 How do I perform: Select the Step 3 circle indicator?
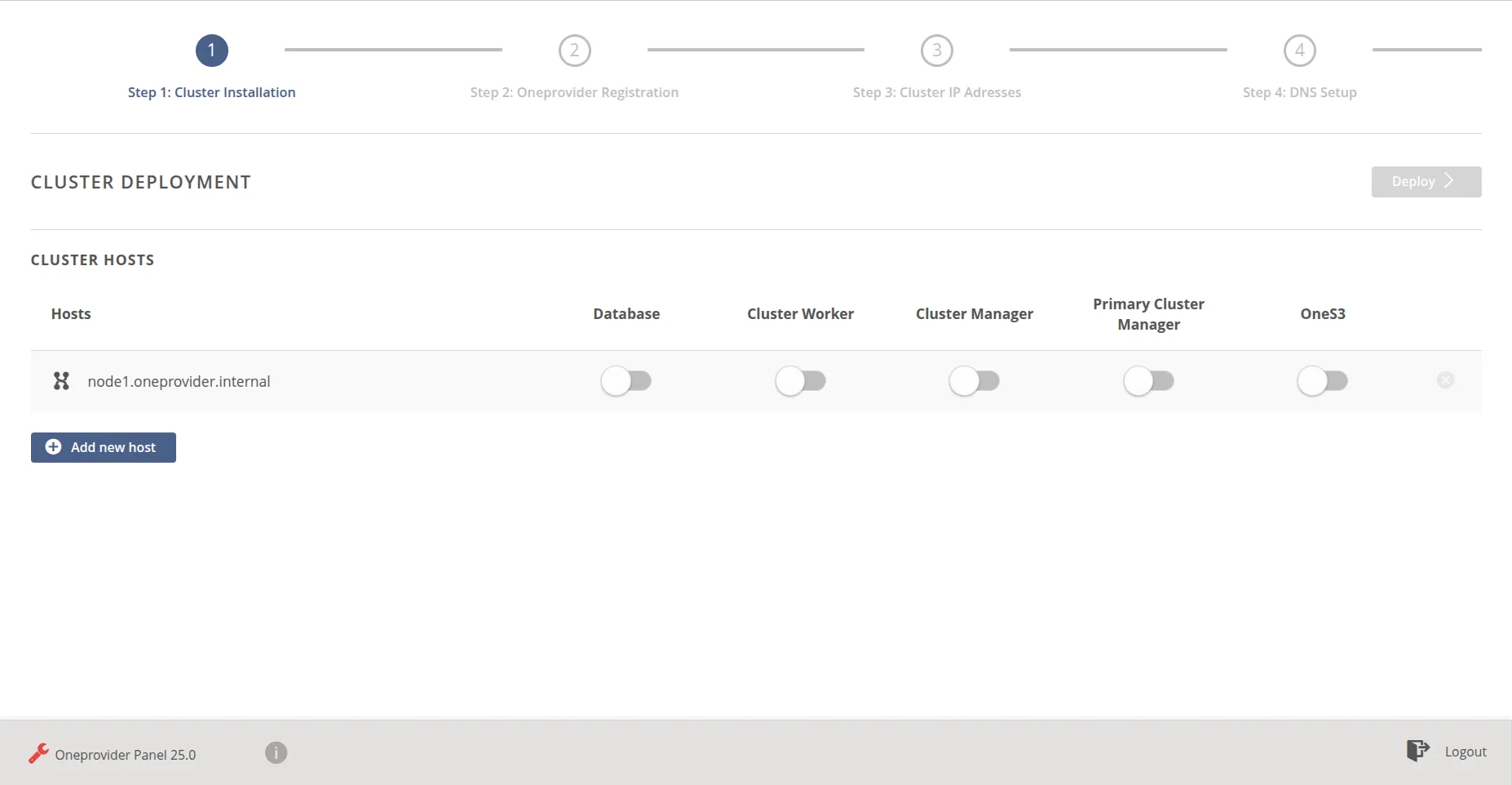coord(936,50)
